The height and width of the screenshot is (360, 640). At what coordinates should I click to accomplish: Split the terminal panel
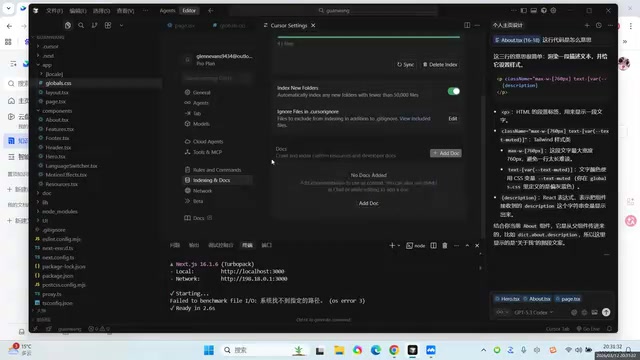pos(433,245)
